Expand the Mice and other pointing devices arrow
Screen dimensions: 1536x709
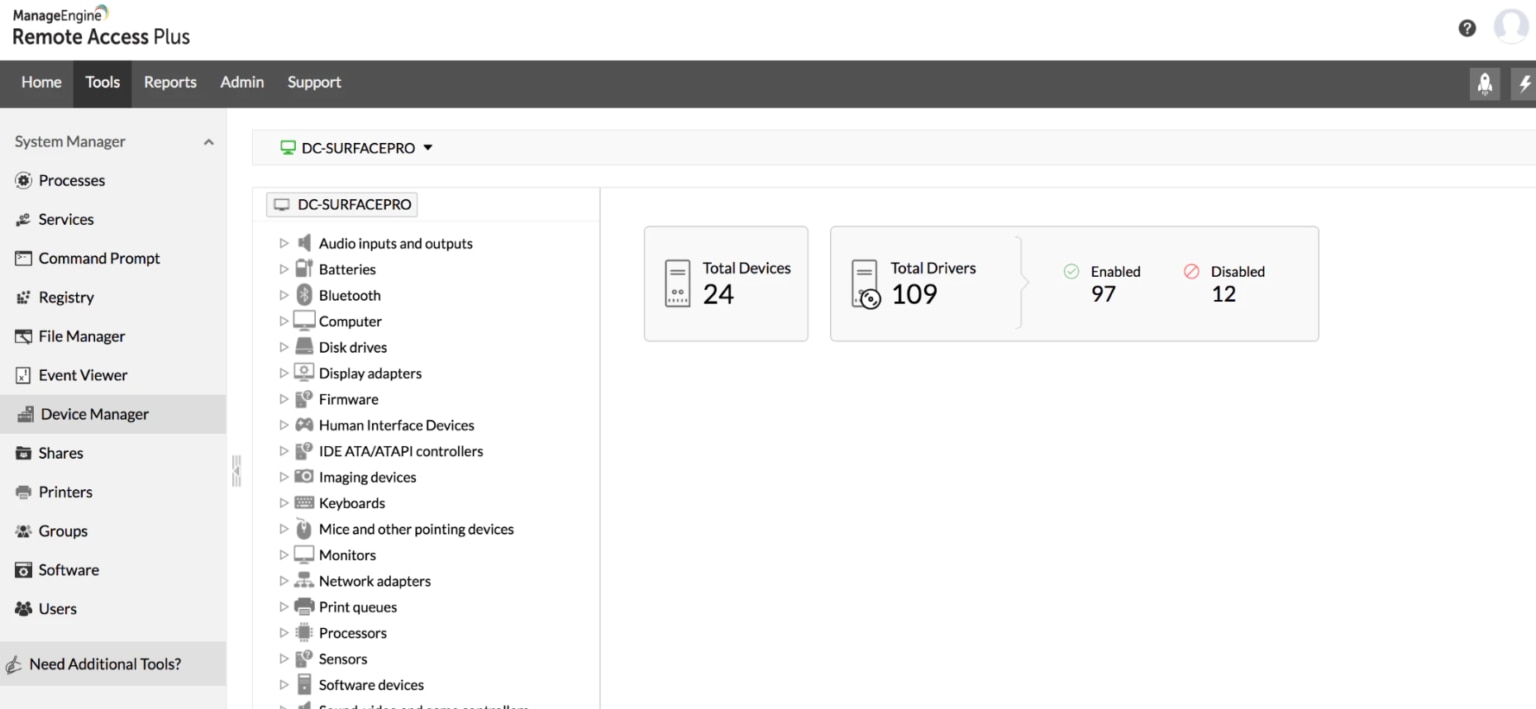[x=284, y=529]
